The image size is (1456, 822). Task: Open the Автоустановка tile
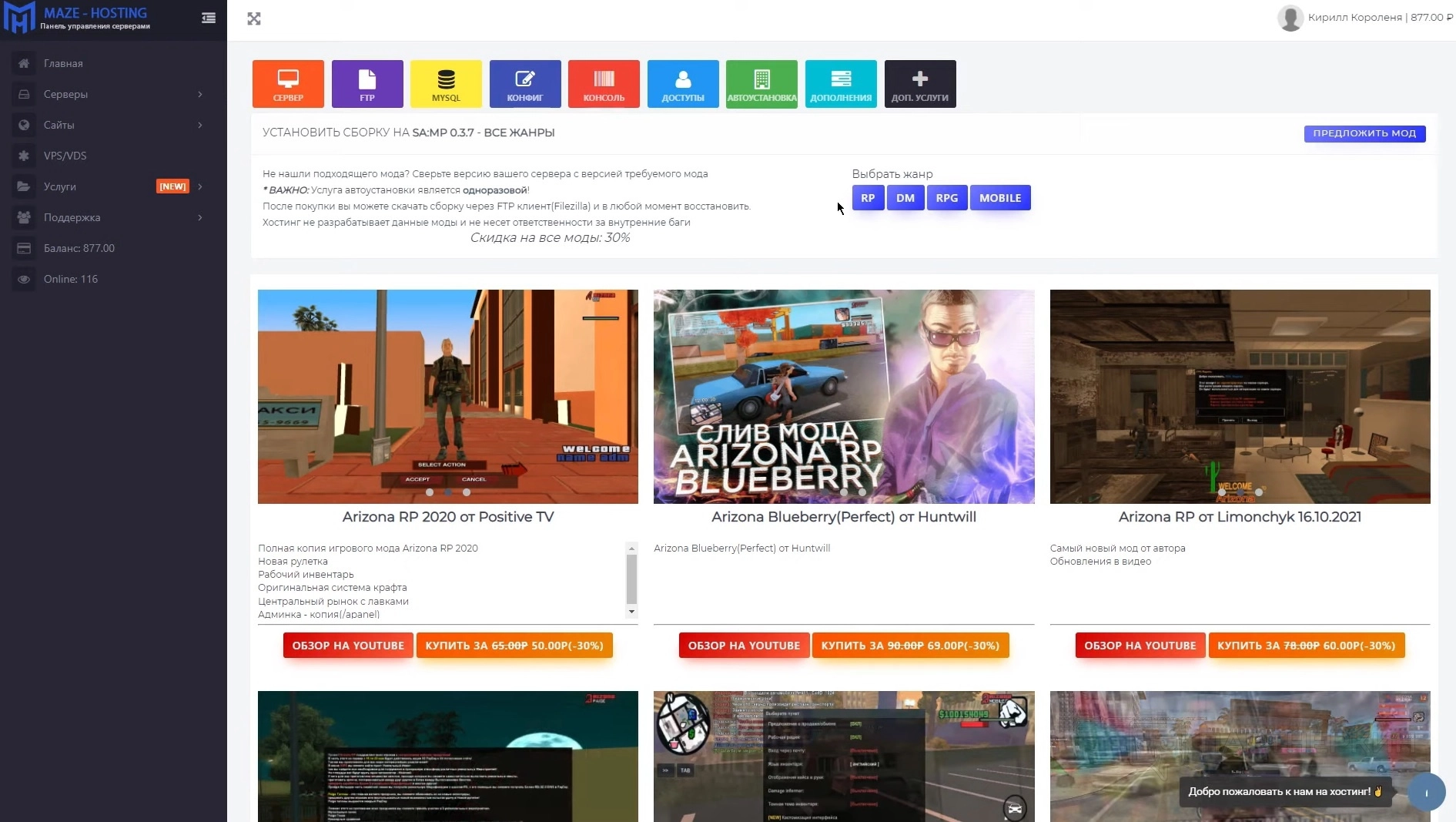pyautogui.click(x=762, y=84)
